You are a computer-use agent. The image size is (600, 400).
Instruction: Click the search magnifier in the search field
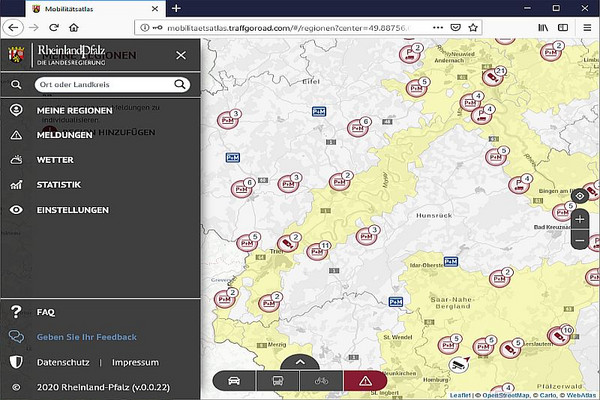pos(180,85)
